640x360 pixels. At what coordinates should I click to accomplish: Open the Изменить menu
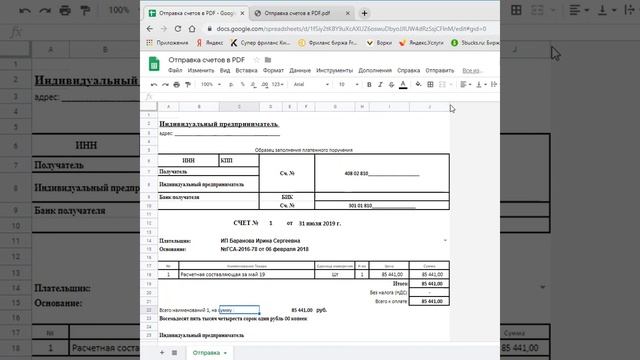click(201, 70)
